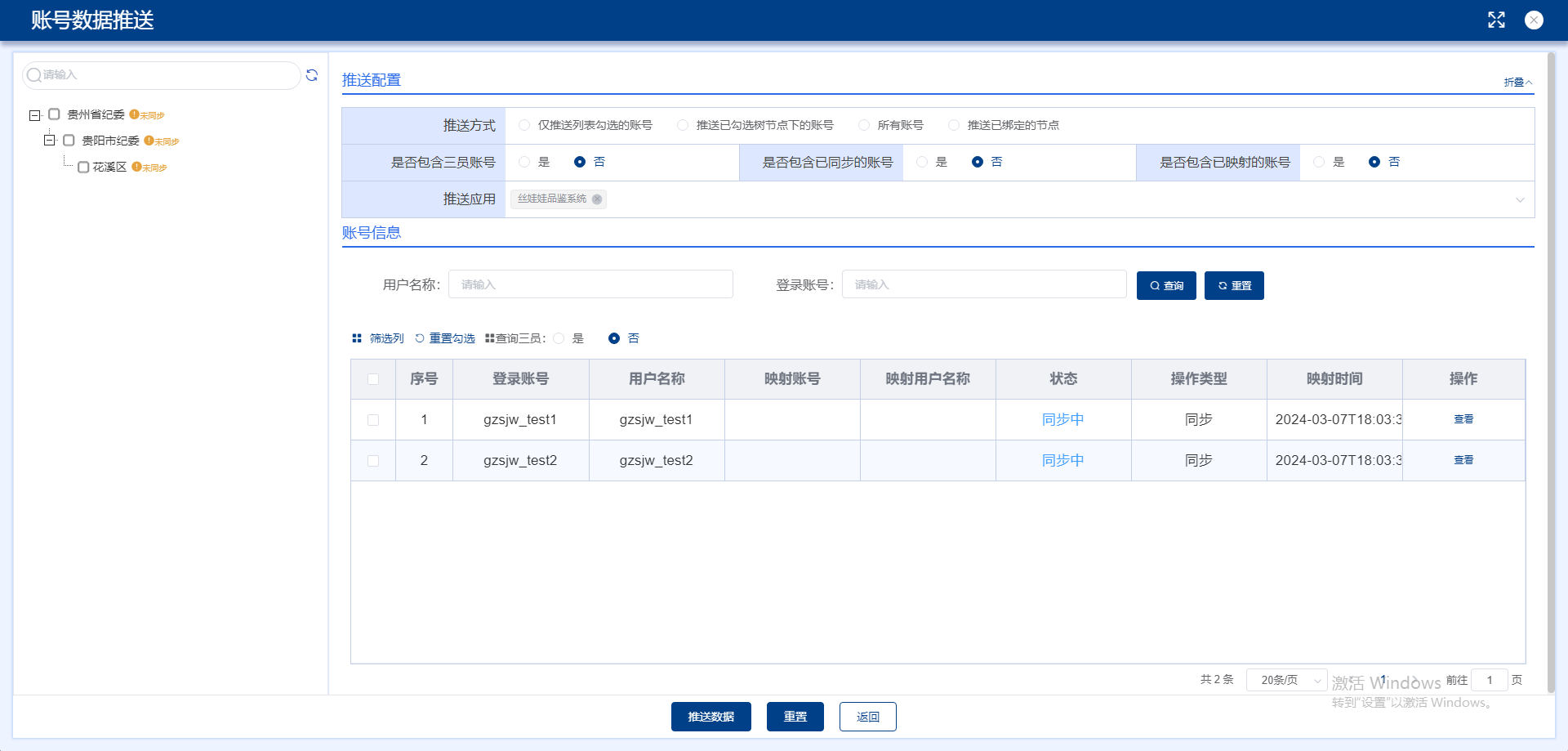Click the 未同步 warning icon next to 花溪区
The image size is (1568, 751).
pyautogui.click(x=136, y=167)
